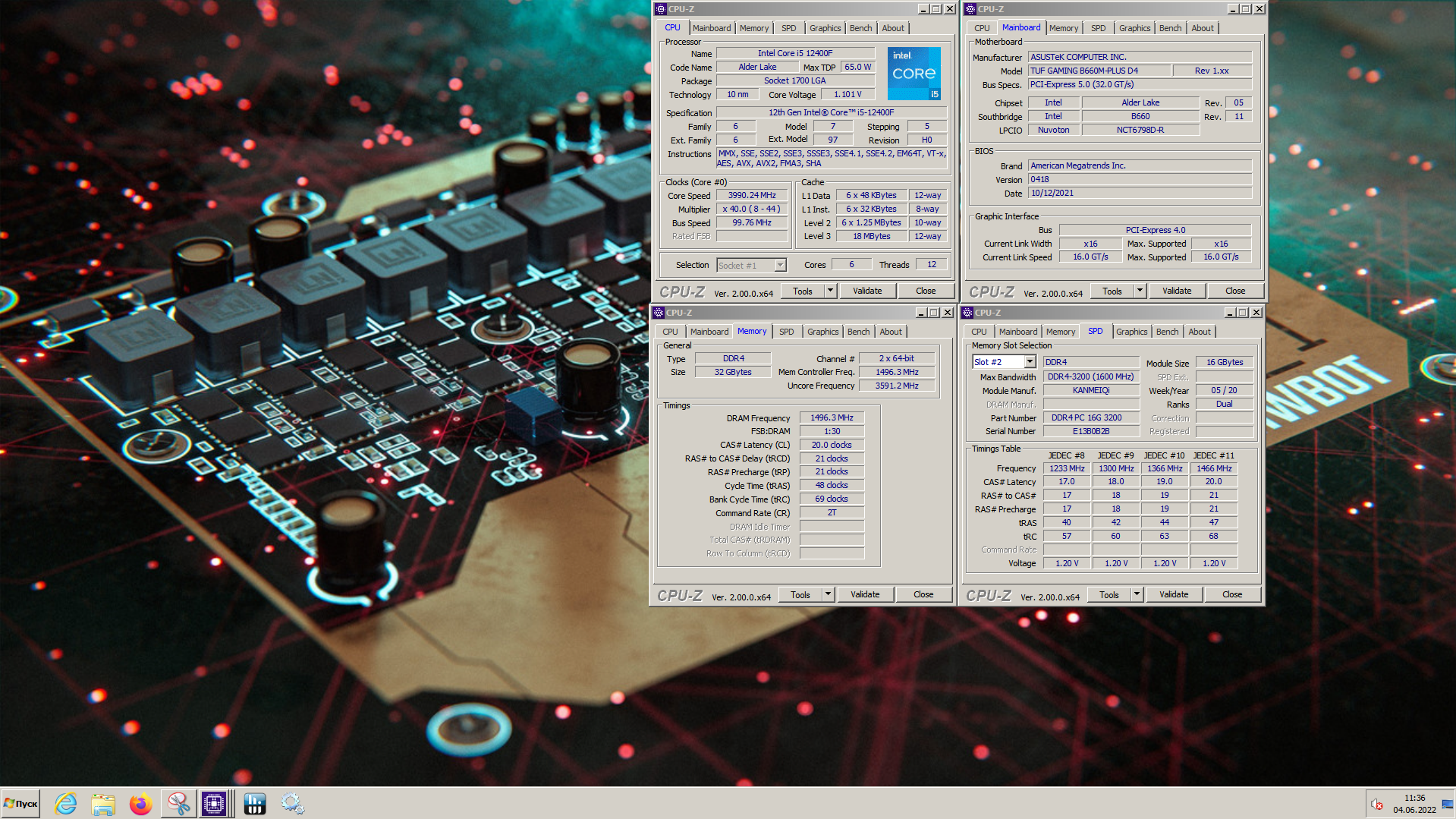This screenshot has height=819, width=1456.
Task: Click Tools button in Mainboard window
Action: click(x=1112, y=291)
